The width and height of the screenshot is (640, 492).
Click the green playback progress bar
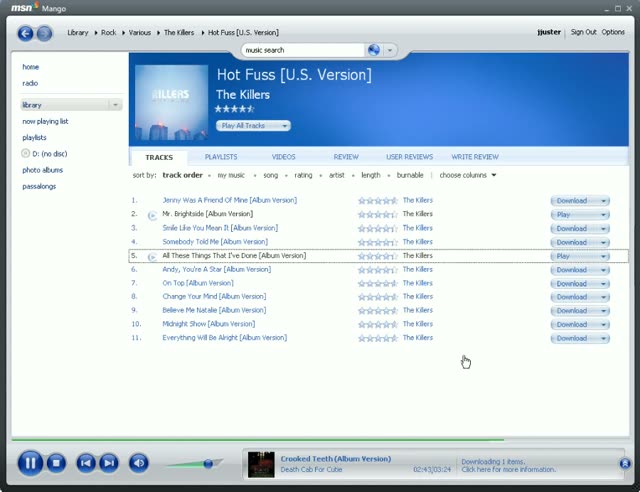click(258, 440)
